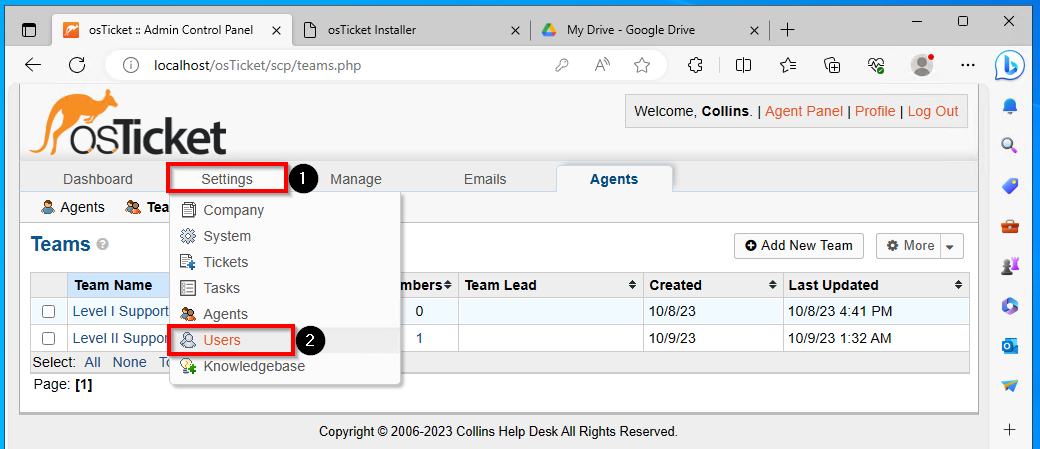Add this page to favorites star
Image resolution: width=1040 pixels, height=449 pixels.
pyautogui.click(x=641, y=65)
